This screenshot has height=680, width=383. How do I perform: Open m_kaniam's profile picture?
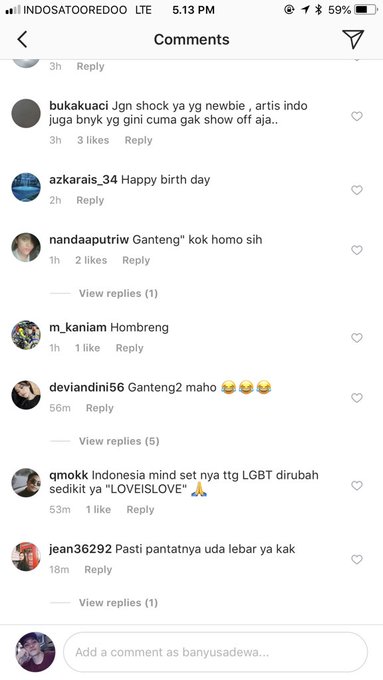[26, 335]
